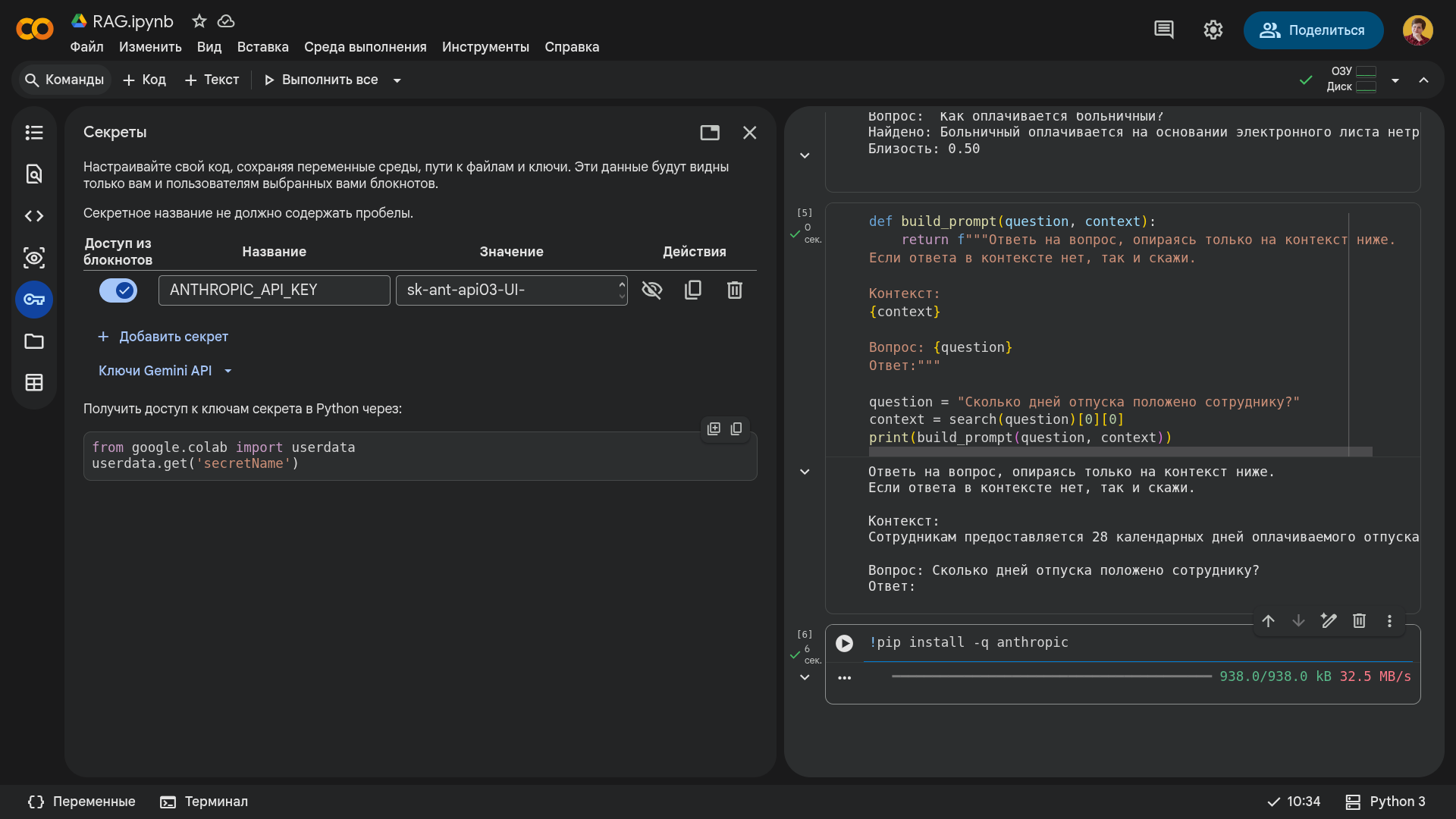Toggle notebook access for ANTHROPIC_API_KEY
This screenshot has width=1456, height=819.
(118, 290)
